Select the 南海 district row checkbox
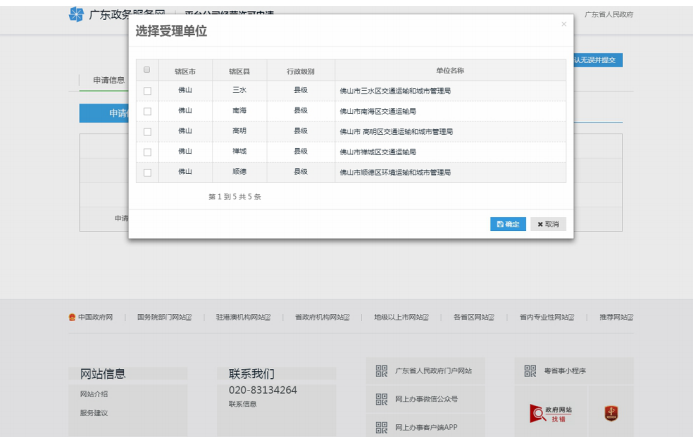The image size is (696, 439). (x=148, y=111)
